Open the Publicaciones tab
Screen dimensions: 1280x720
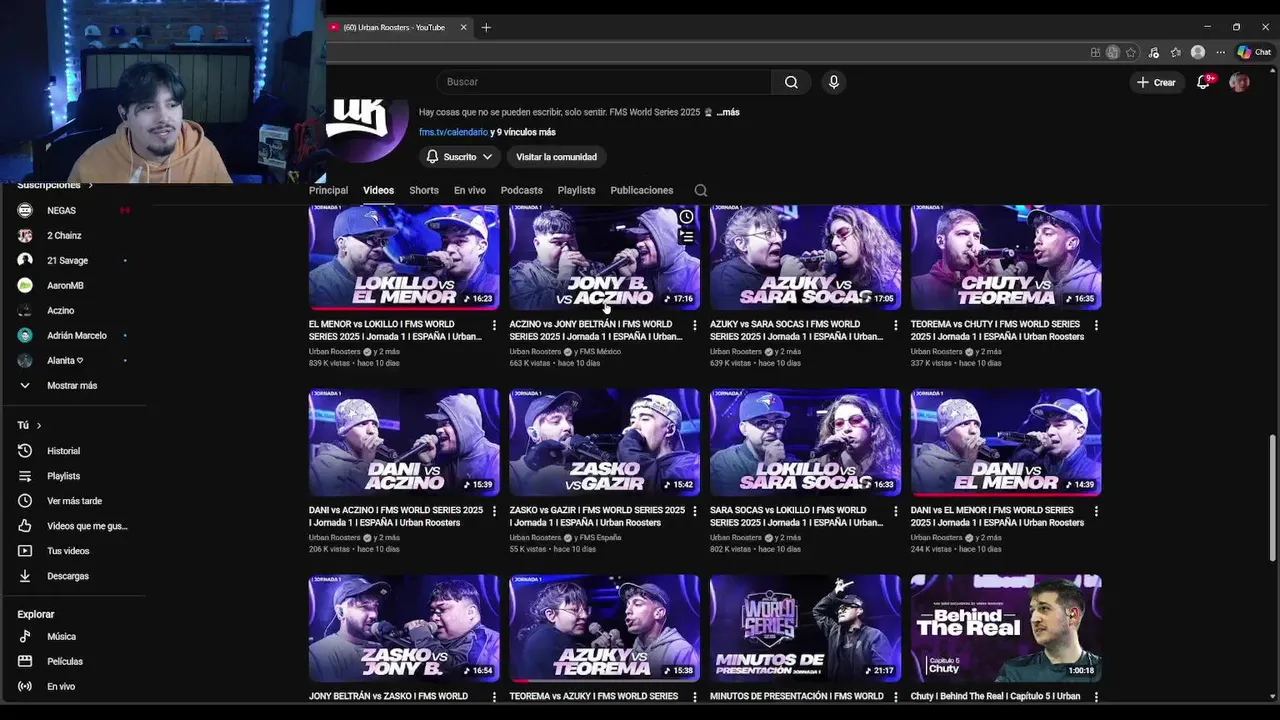click(642, 190)
